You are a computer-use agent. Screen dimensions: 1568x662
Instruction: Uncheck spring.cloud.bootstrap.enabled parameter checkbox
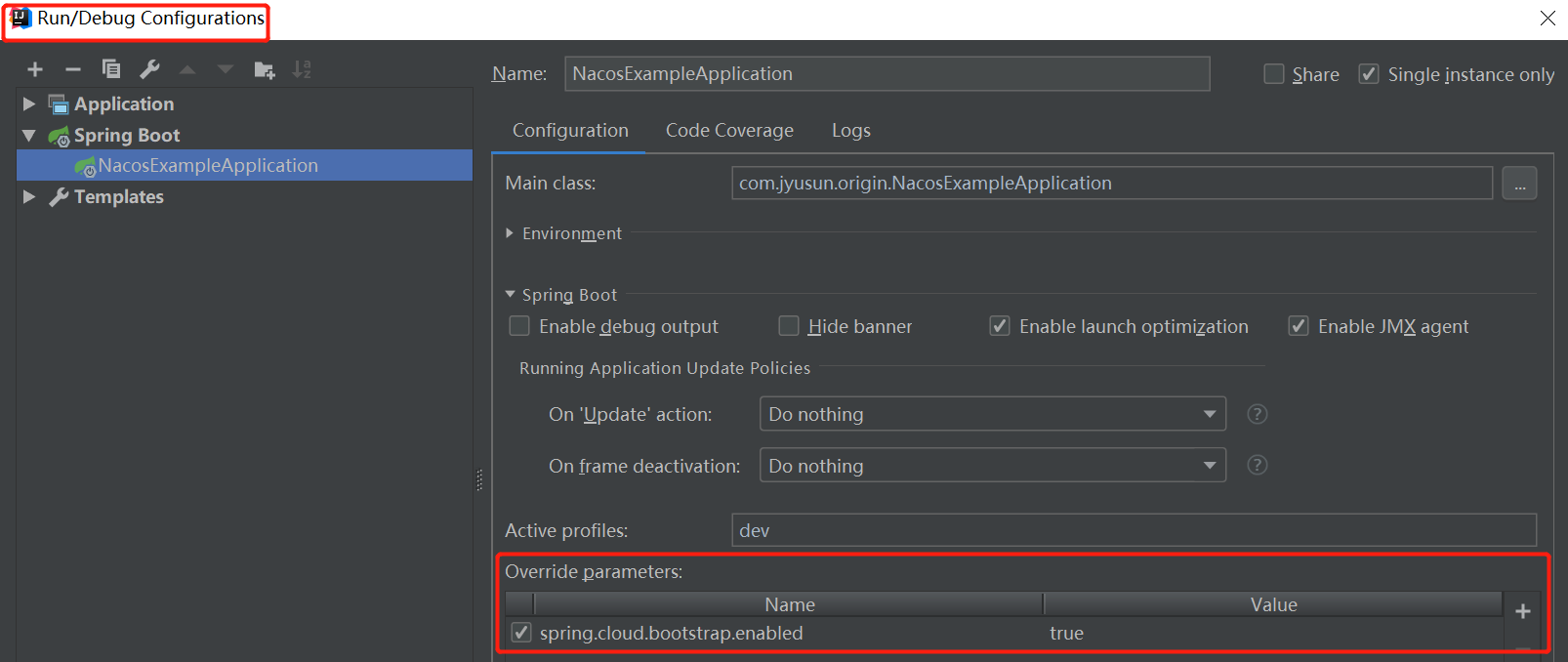click(521, 633)
